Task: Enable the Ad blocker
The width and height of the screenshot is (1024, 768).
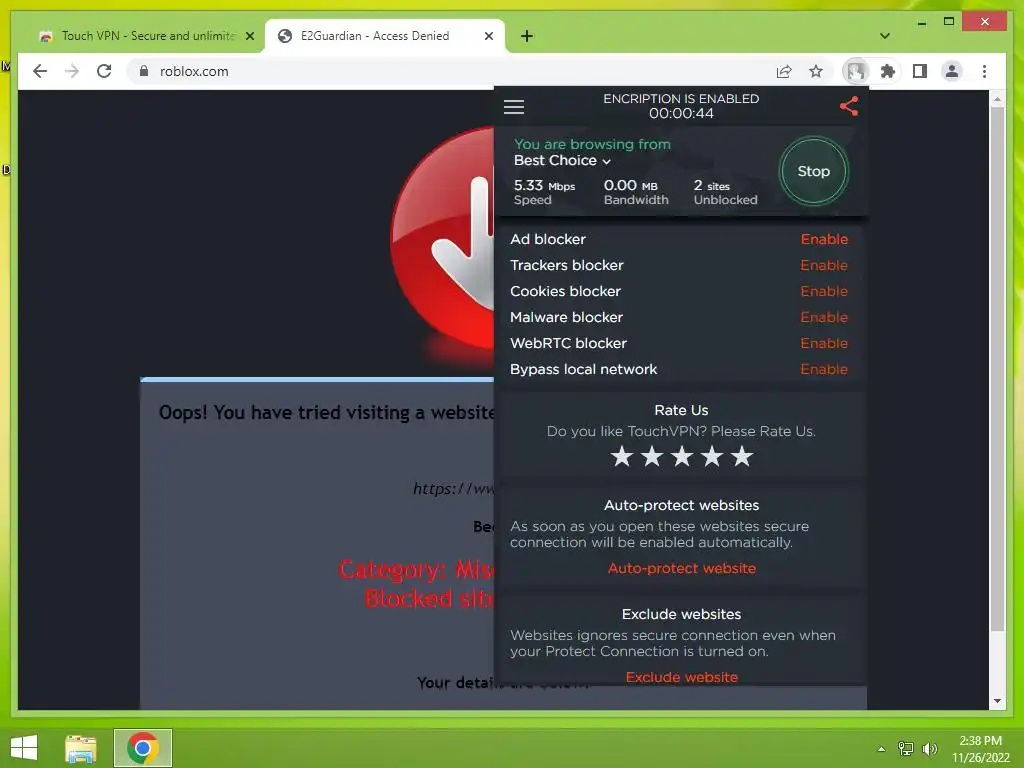Action: click(824, 239)
